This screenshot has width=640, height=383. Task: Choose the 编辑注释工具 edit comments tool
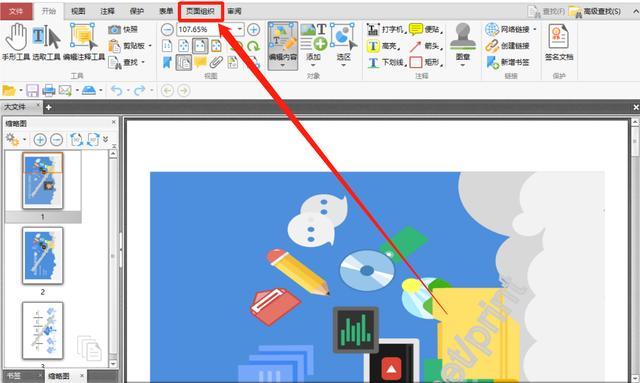[84, 42]
